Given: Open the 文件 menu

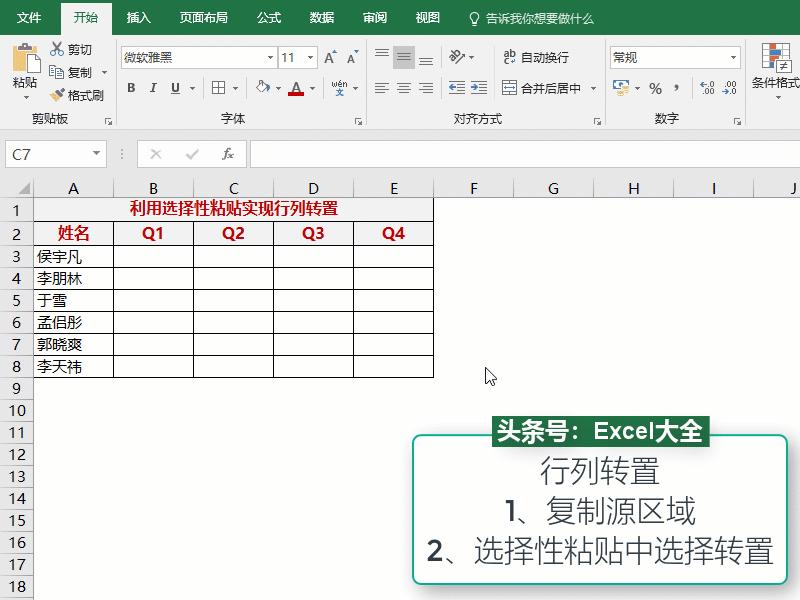Looking at the screenshot, I should pos(29,17).
